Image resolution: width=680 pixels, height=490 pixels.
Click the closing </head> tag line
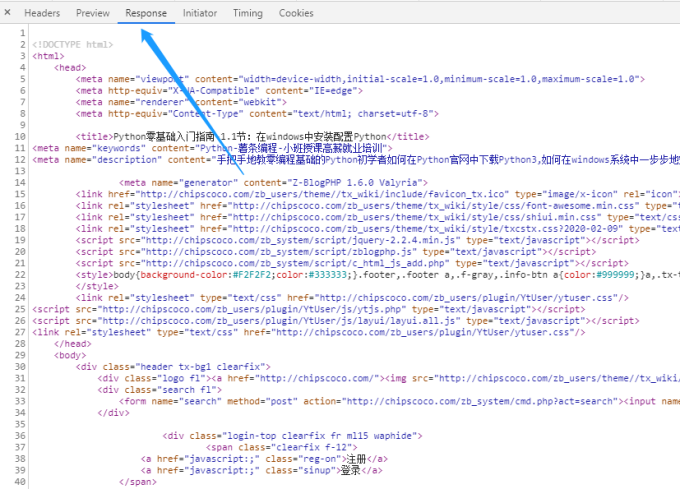pyautogui.click(x=73, y=344)
